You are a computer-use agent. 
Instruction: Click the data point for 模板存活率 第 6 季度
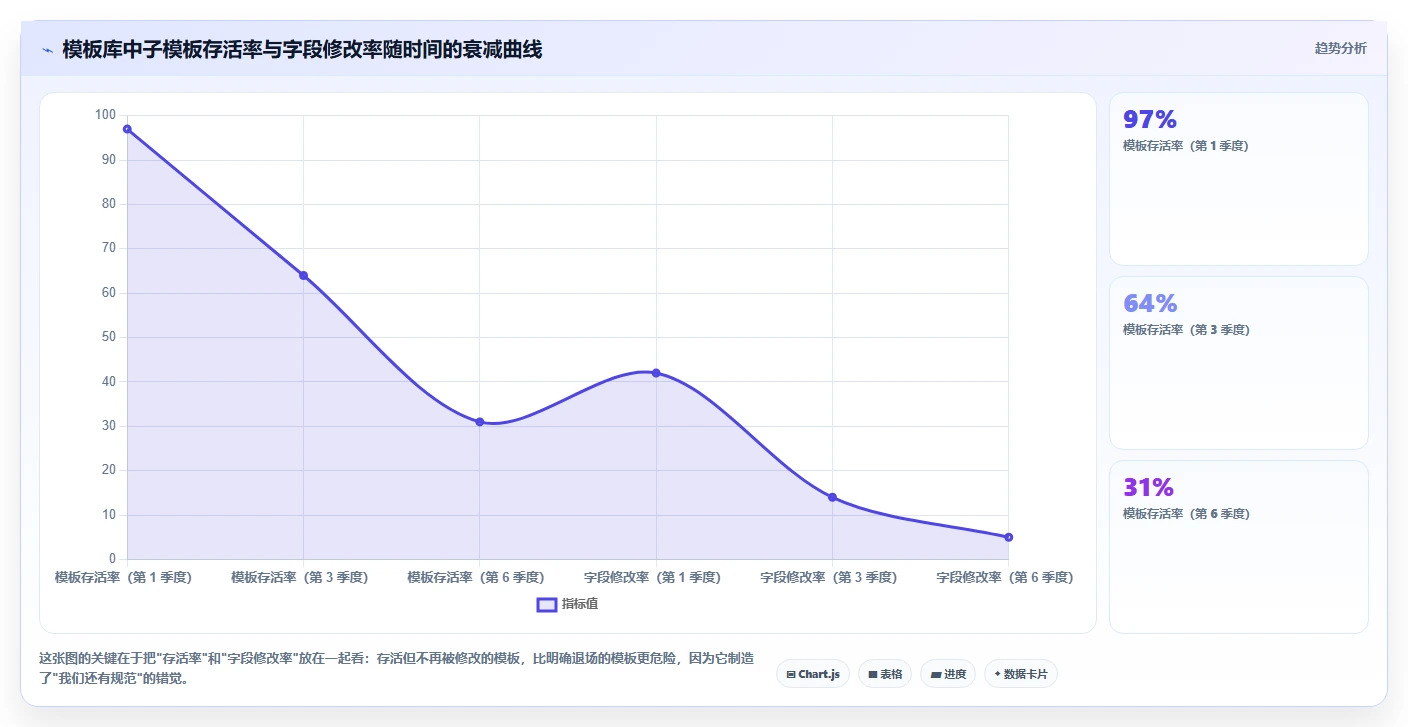(x=480, y=422)
